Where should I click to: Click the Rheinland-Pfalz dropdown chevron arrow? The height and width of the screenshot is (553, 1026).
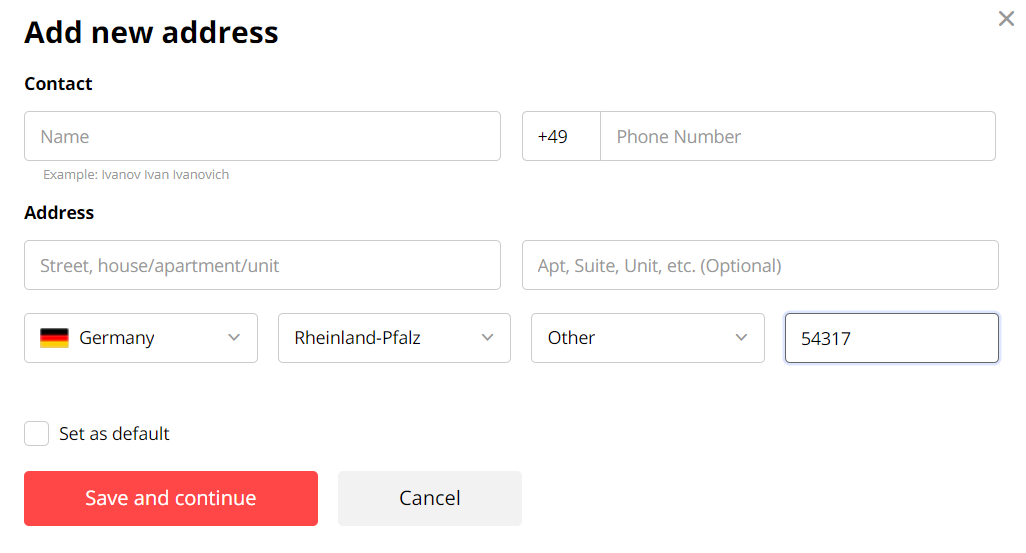click(487, 338)
